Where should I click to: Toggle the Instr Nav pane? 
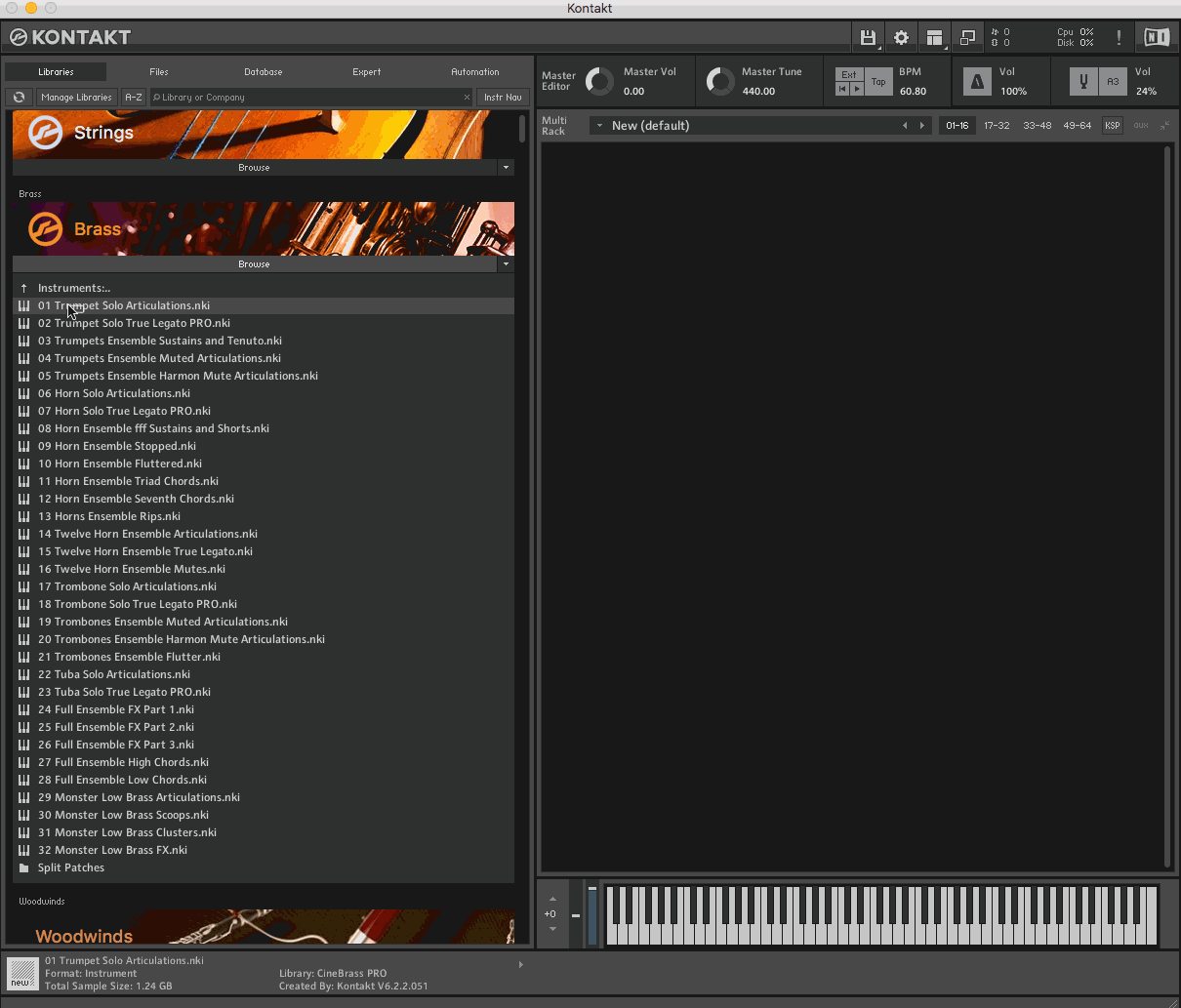pyautogui.click(x=503, y=98)
